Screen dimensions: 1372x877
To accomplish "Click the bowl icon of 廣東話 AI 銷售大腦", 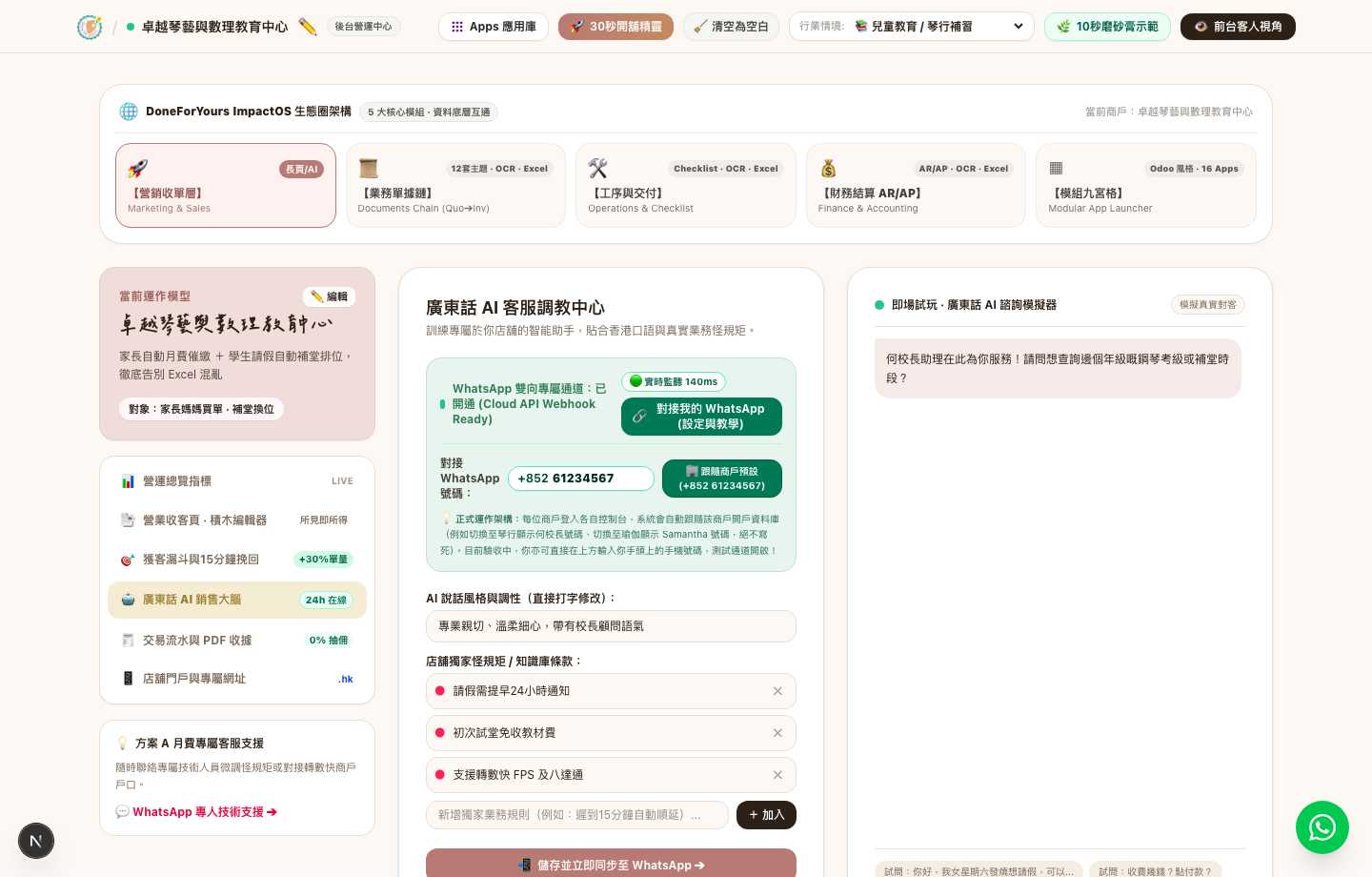I will click(x=128, y=600).
